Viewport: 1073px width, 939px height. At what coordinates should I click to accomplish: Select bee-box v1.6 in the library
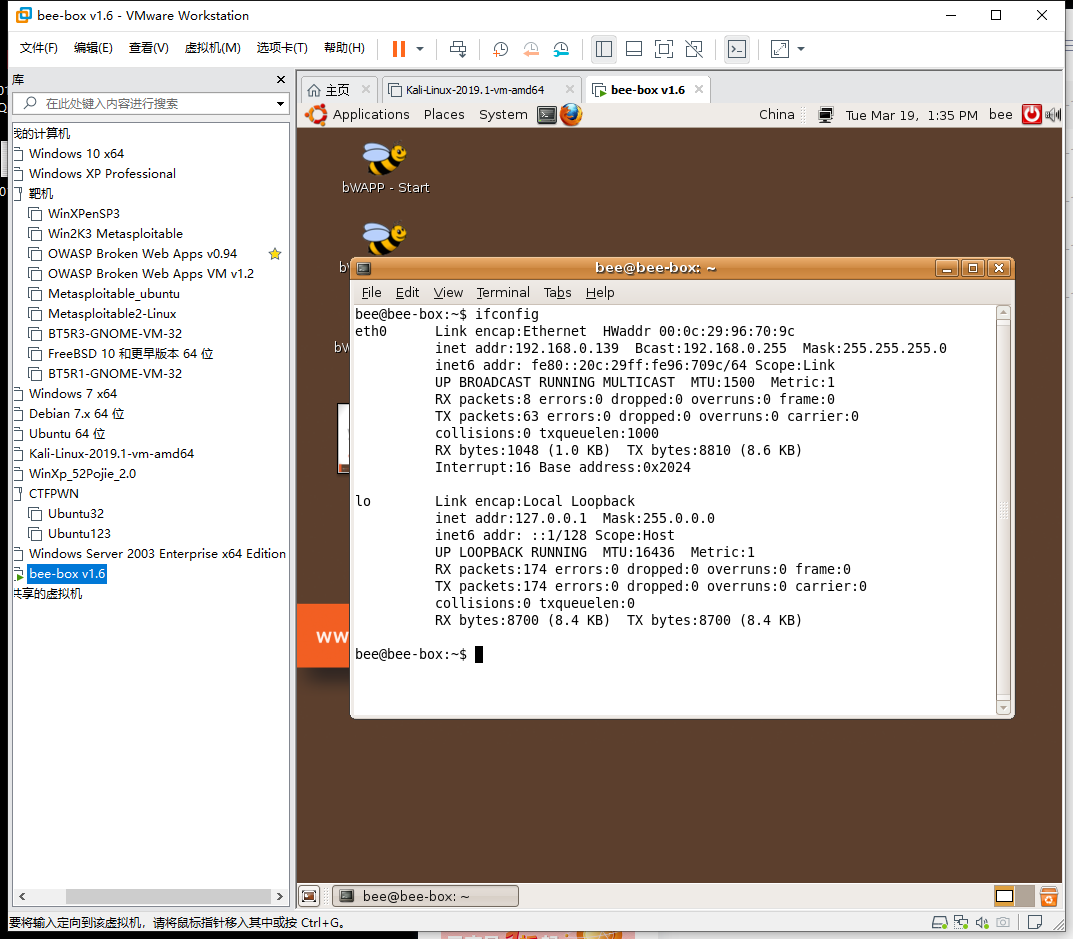(x=67, y=574)
